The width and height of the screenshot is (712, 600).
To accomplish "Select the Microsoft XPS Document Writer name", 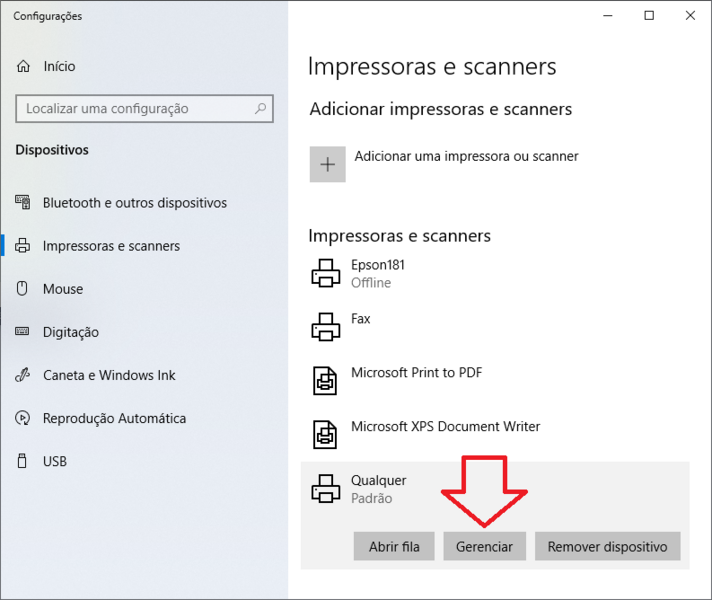I will [x=445, y=426].
